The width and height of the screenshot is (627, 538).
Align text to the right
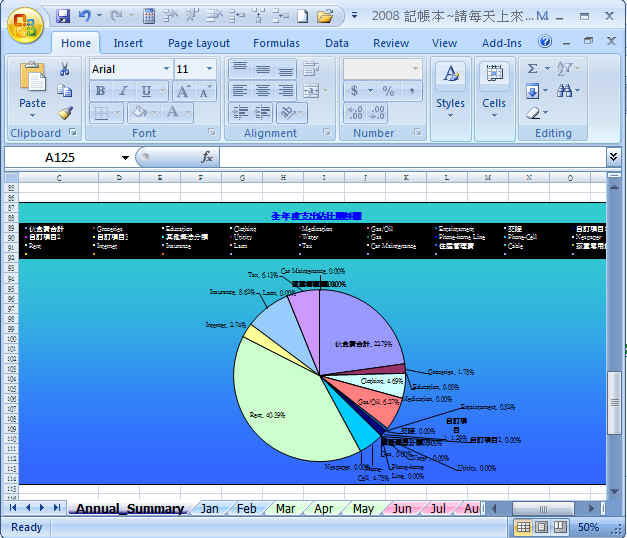286,91
